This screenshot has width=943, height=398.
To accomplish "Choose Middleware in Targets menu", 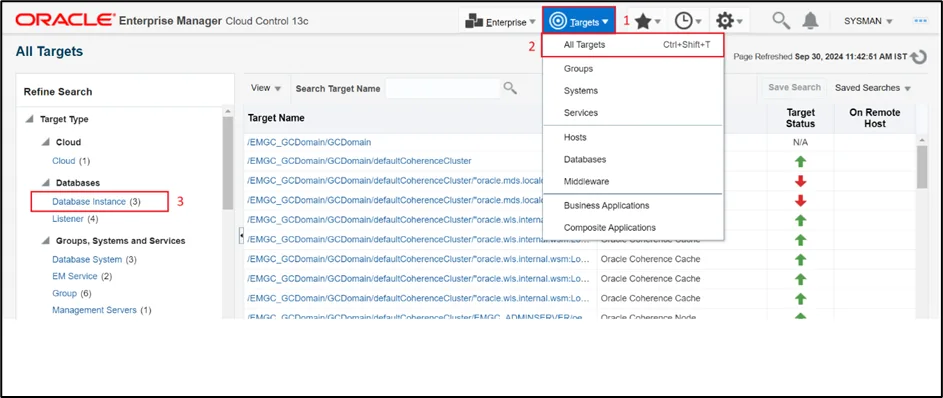I will click(586, 182).
